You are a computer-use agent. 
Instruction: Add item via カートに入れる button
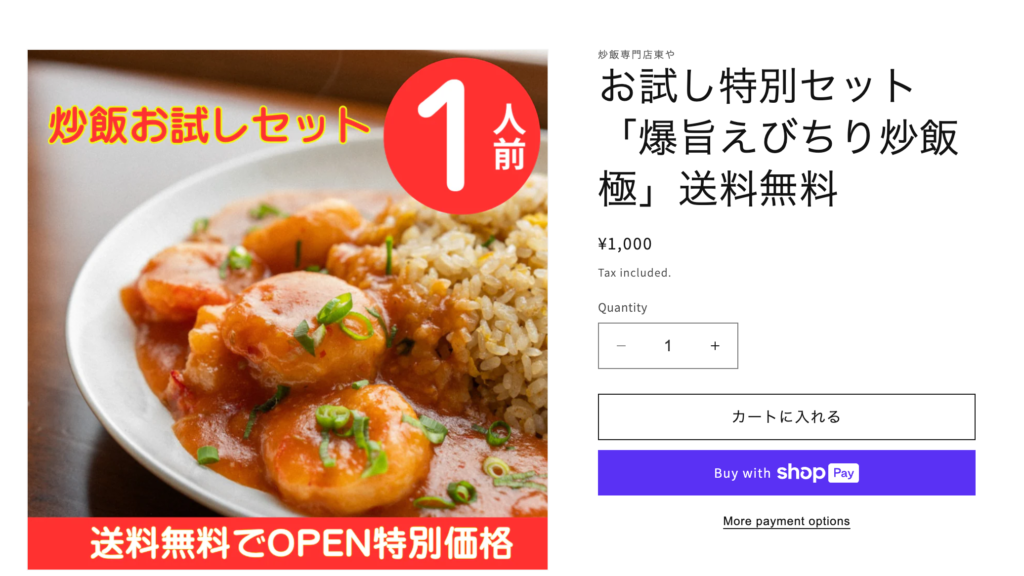pos(786,417)
